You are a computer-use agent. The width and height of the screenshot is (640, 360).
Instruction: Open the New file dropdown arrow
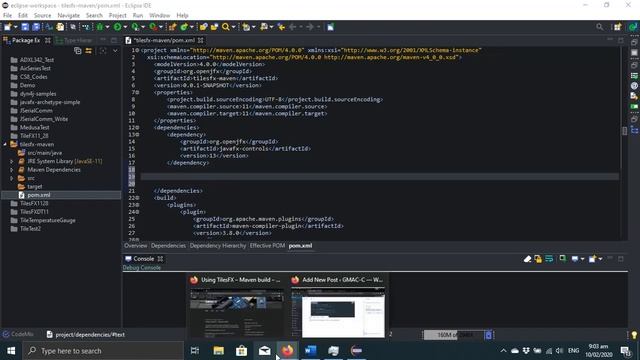(x=16, y=27)
